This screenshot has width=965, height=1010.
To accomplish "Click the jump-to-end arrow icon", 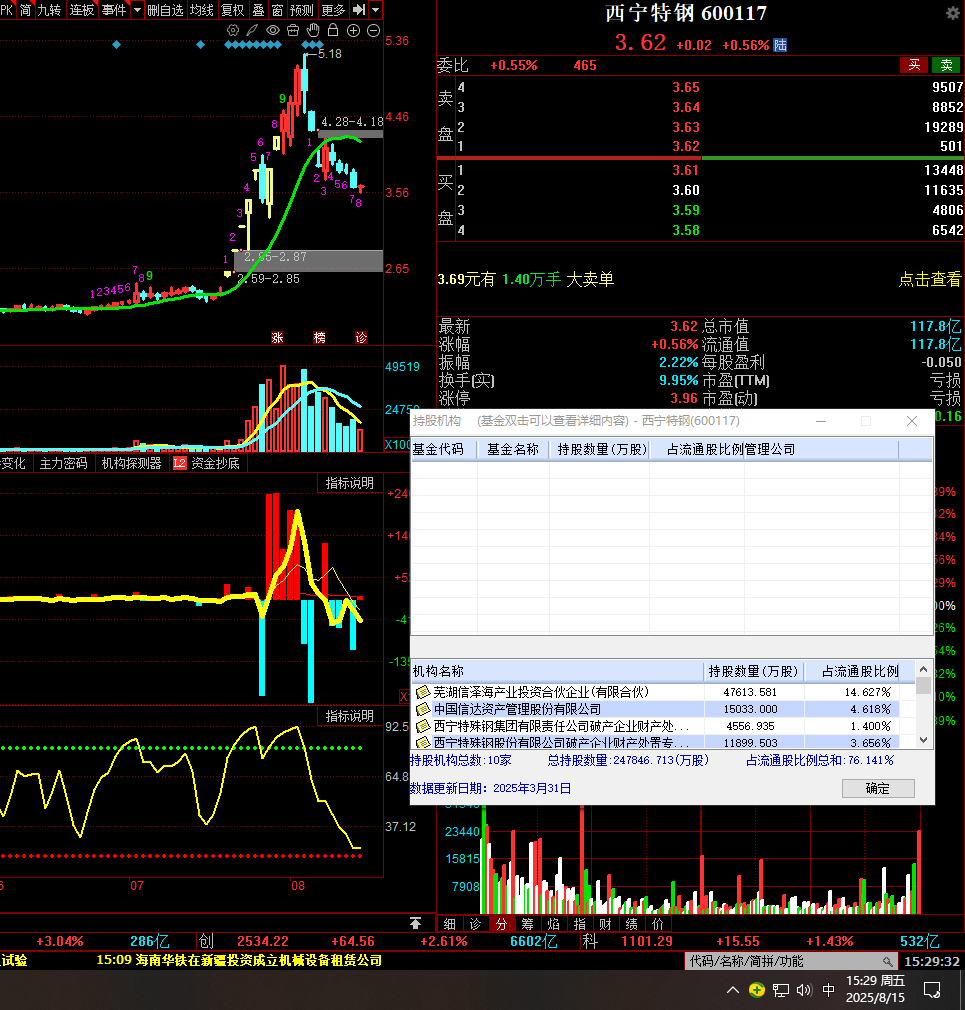I will (359, 10).
